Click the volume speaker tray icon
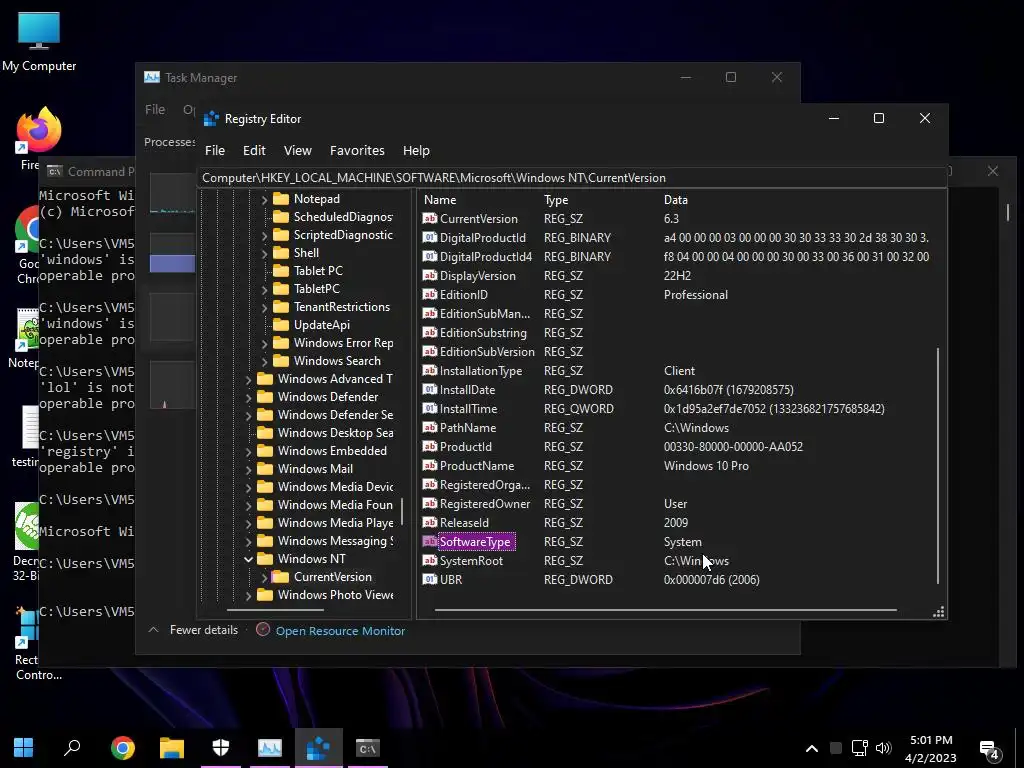The image size is (1024, 768). coord(884,748)
